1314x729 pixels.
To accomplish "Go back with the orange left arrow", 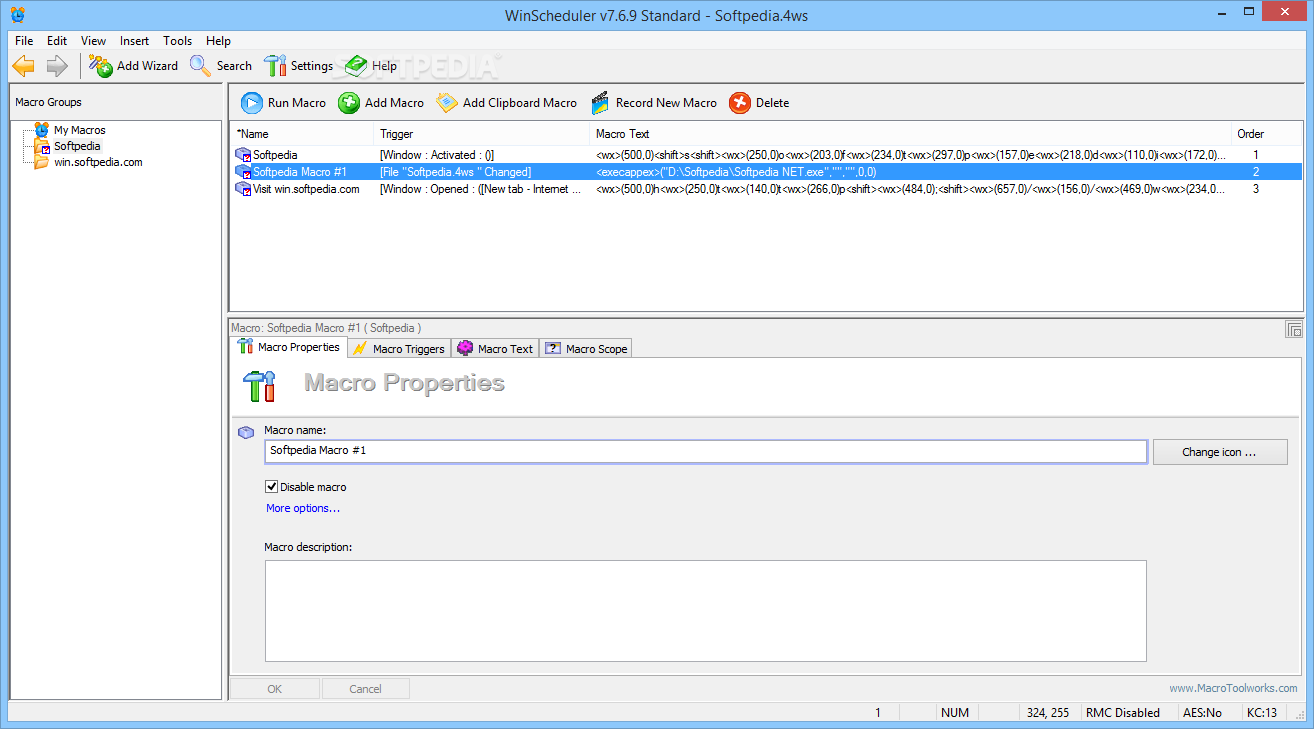I will coord(24,66).
